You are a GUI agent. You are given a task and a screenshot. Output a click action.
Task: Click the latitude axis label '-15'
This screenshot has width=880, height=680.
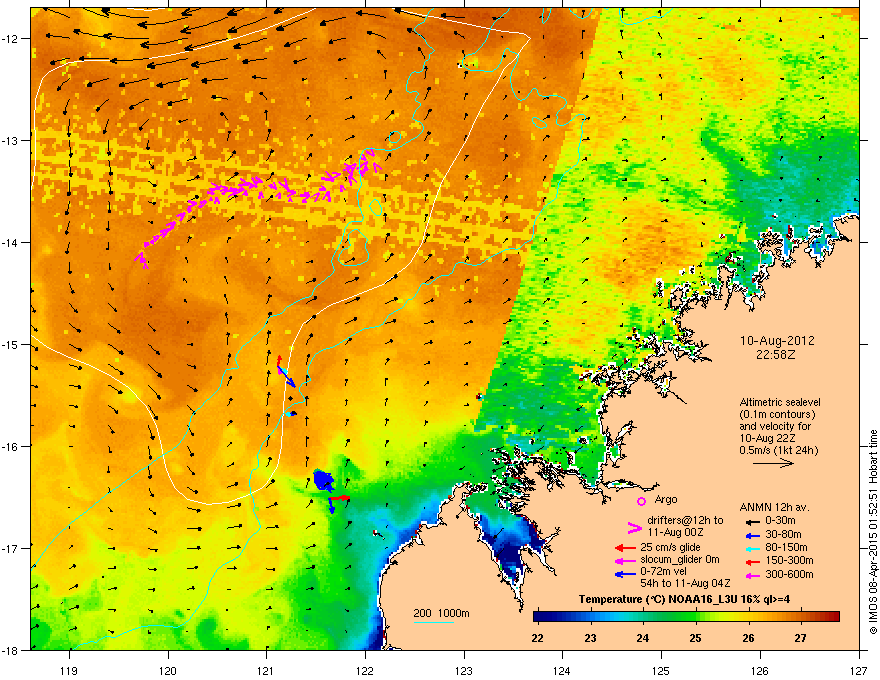pos(10,344)
